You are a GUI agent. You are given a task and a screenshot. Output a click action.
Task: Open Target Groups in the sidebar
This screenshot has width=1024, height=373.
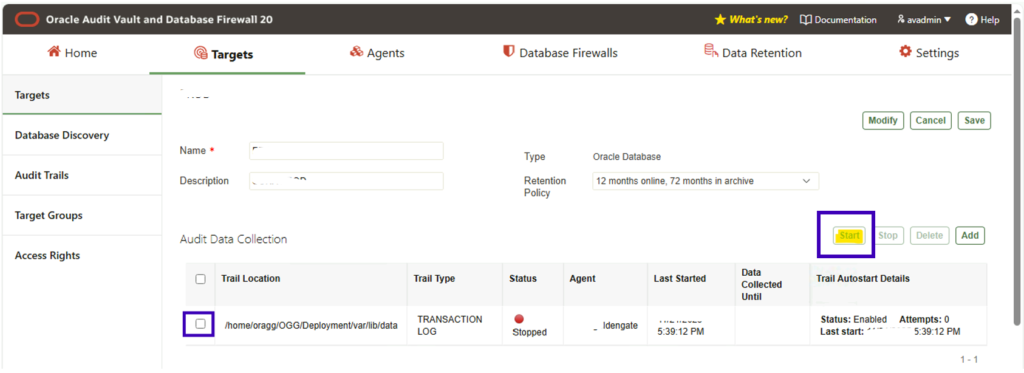pyautogui.click(x=82, y=215)
